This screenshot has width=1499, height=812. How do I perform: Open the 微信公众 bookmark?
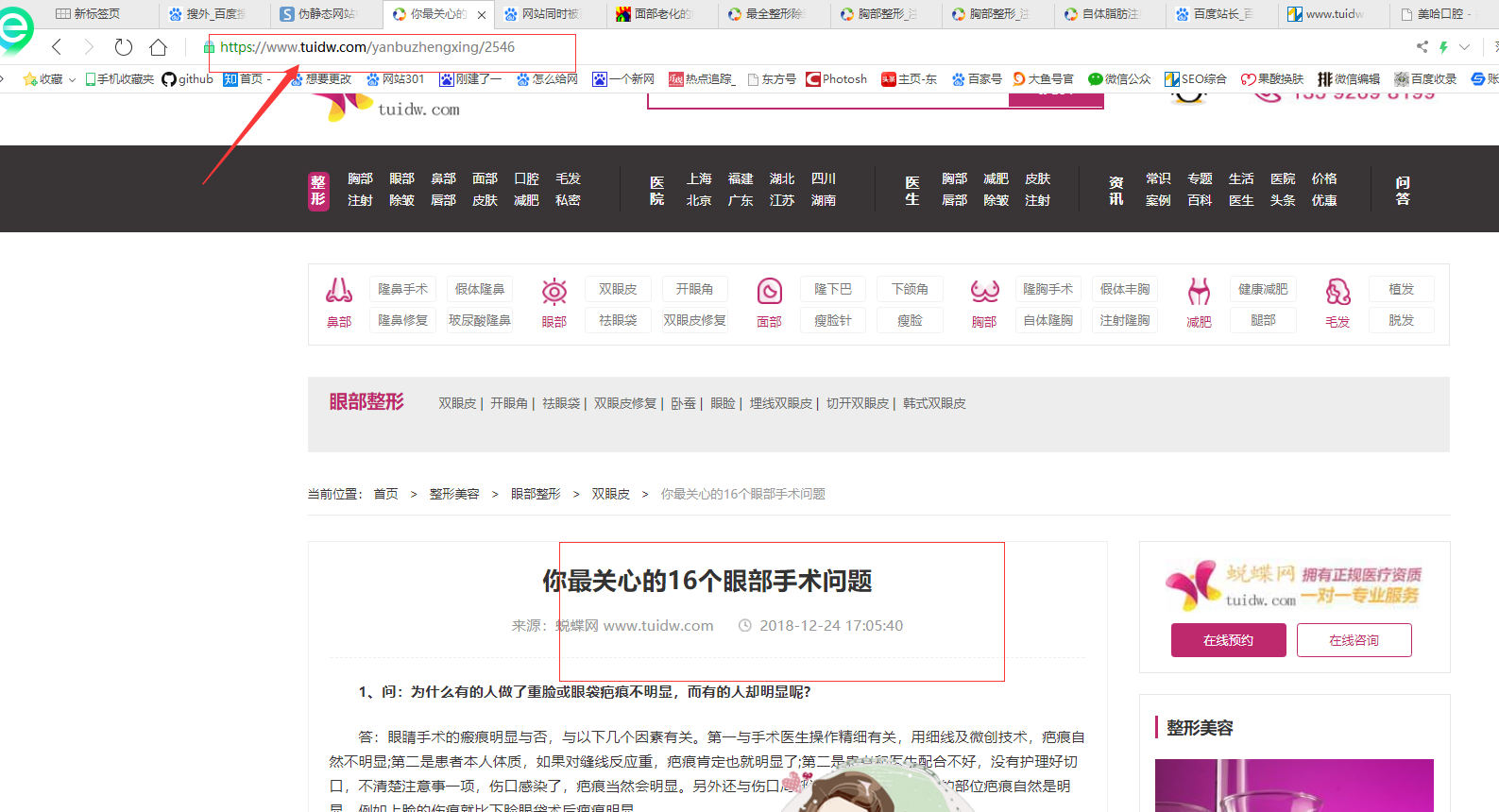[x=1119, y=79]
